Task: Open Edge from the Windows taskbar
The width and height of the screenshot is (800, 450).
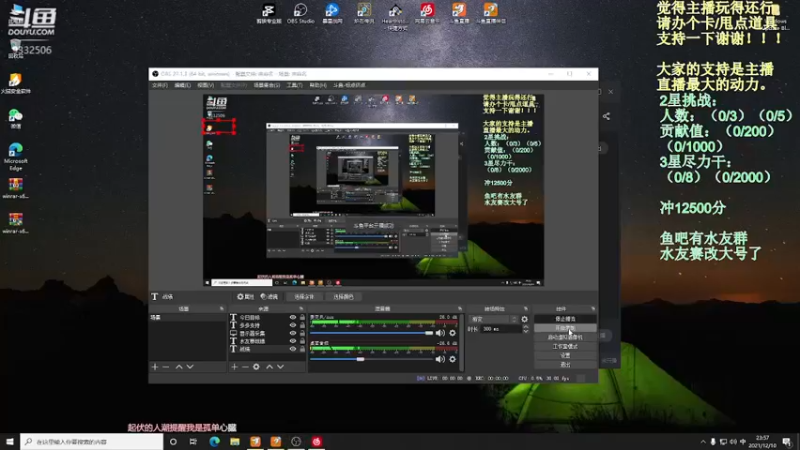Action: point(214,441)
